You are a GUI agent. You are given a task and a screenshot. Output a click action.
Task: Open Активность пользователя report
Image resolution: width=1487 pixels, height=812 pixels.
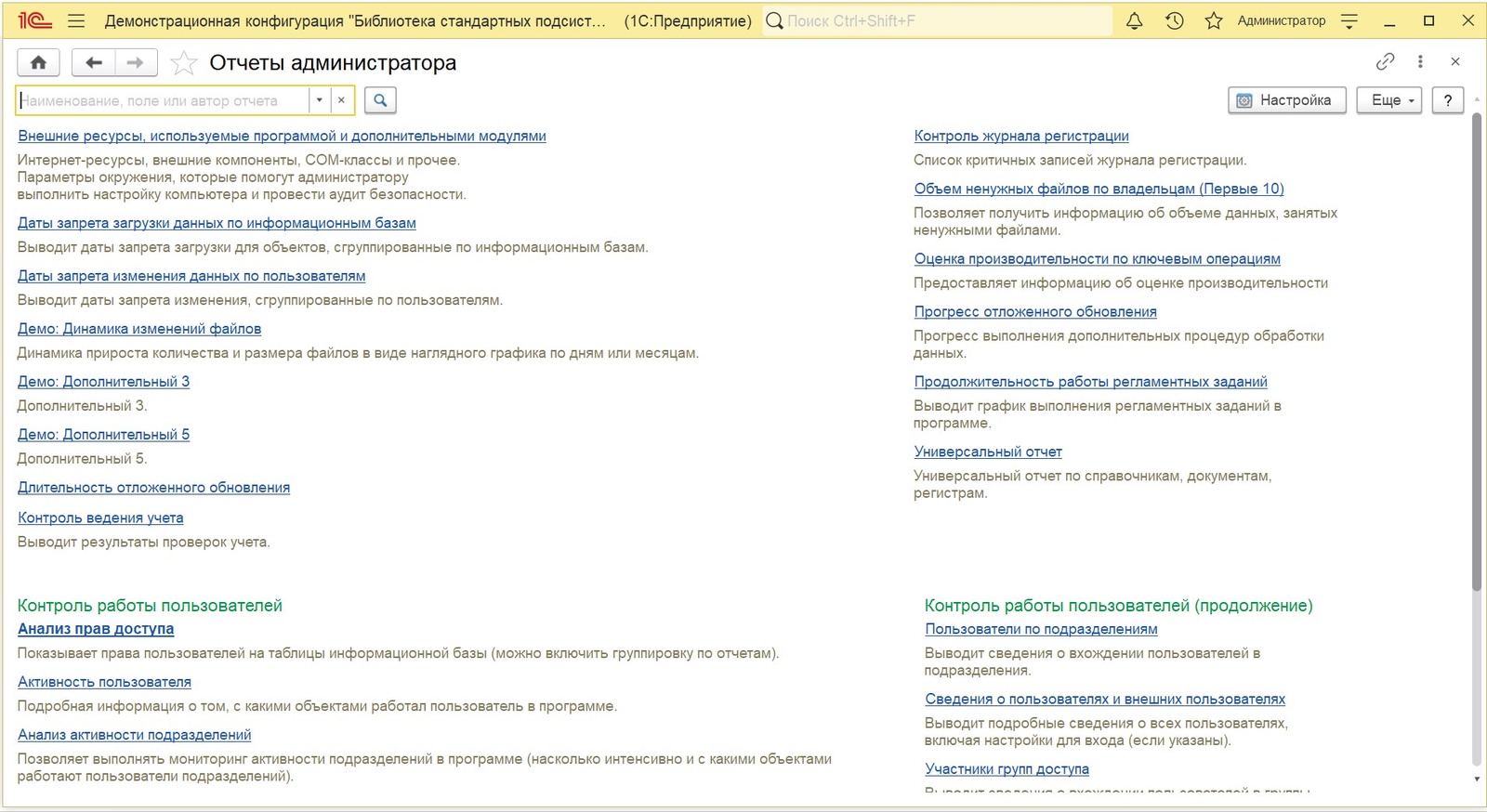[x=104, y=682]
